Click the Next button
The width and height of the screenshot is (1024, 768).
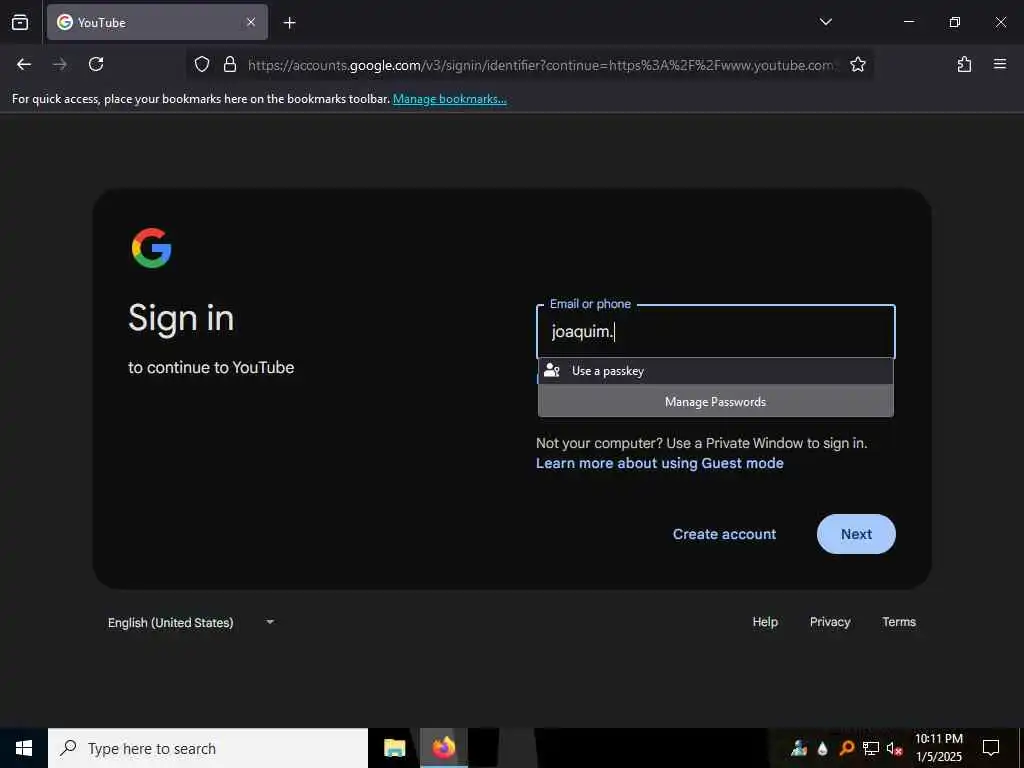pyautogui.click(x=856, y=534)
